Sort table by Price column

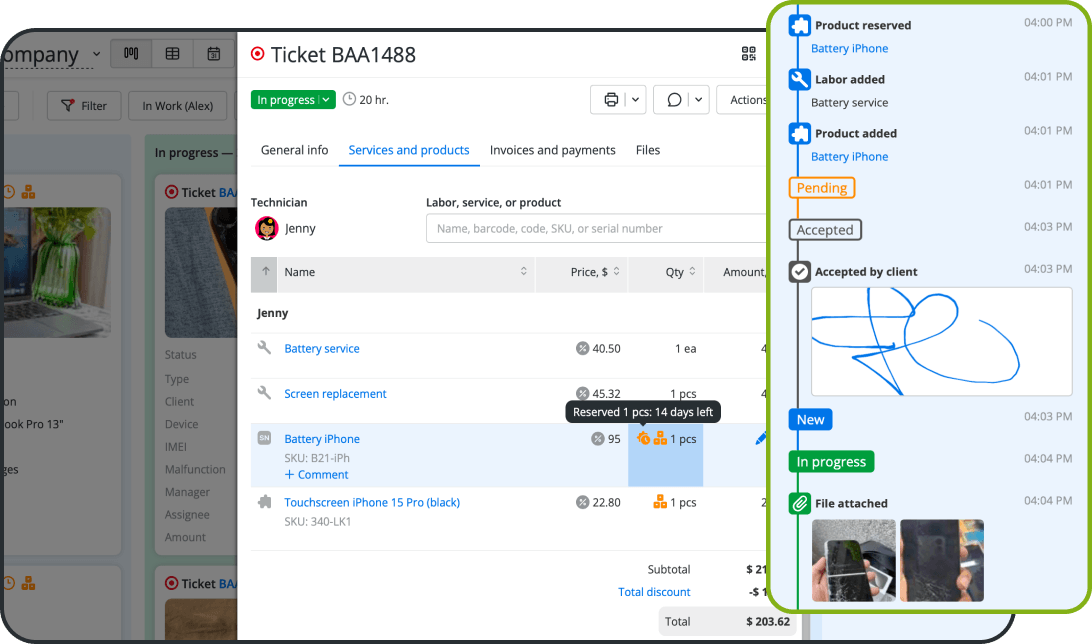coord(582,272)
